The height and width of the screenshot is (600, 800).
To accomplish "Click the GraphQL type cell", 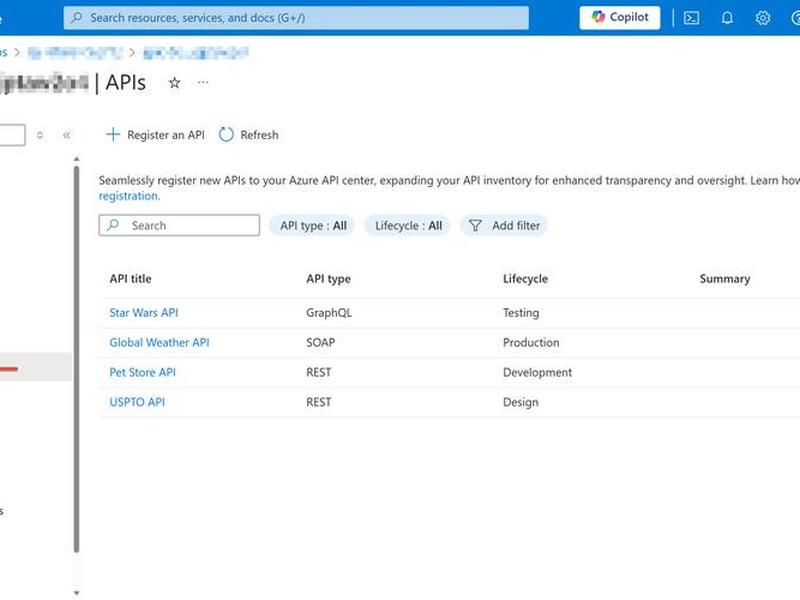I will click(x=329, y=313).
